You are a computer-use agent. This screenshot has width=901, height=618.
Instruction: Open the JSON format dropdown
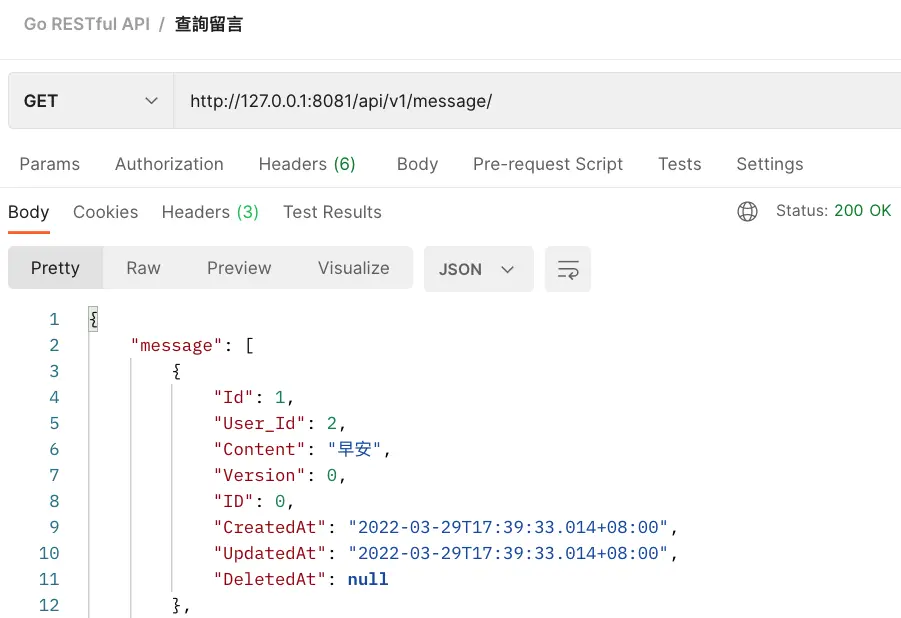(x=478, y=269)
